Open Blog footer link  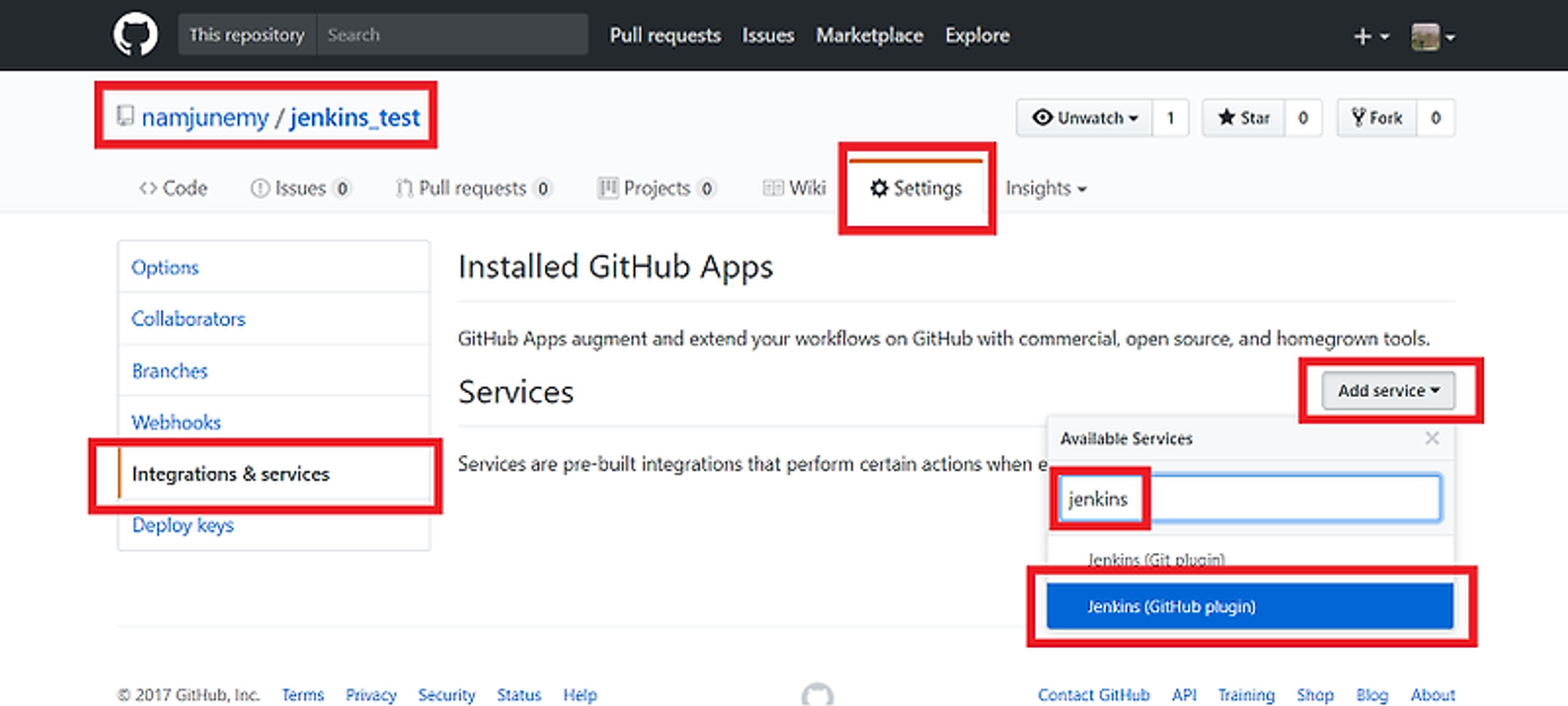click(1372, 695)
